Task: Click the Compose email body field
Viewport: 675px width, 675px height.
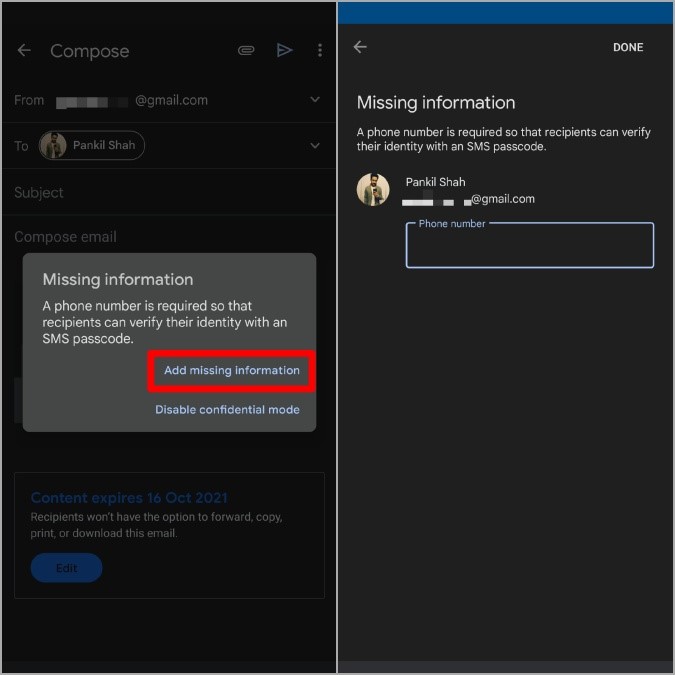Action: tap(169, 237)
